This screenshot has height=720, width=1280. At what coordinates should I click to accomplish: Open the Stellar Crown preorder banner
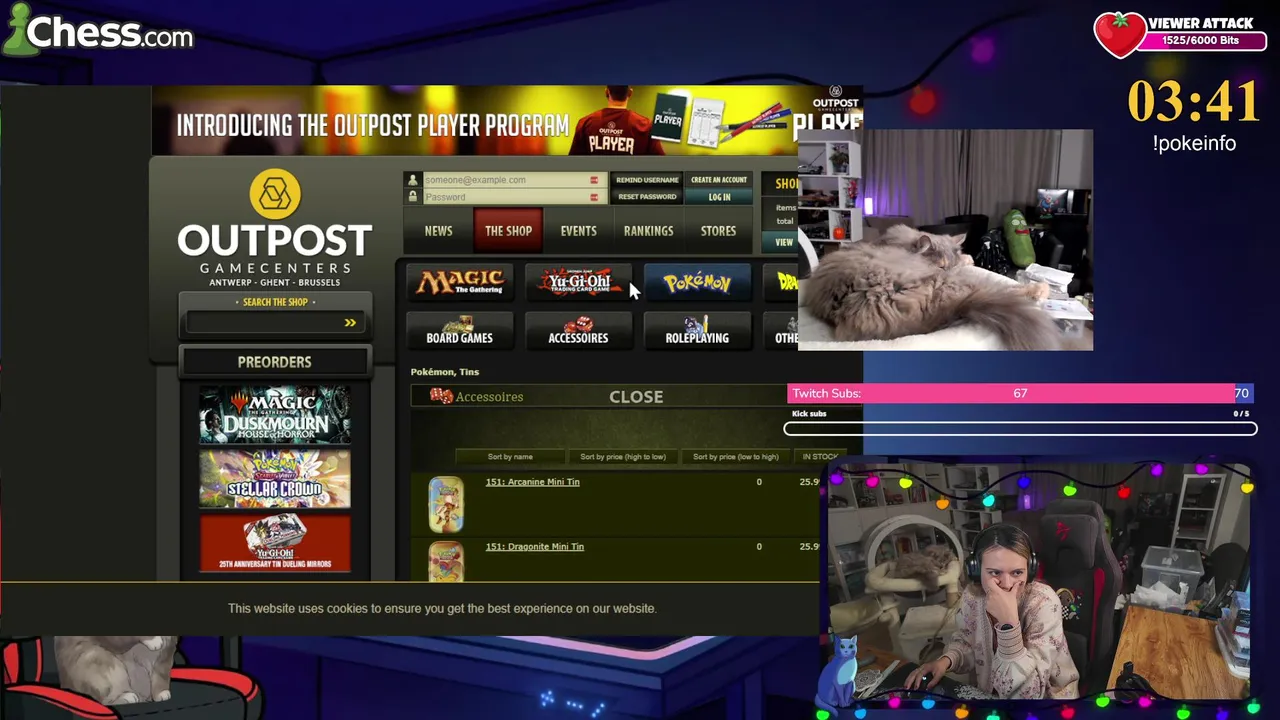click(x=275, y=479)
